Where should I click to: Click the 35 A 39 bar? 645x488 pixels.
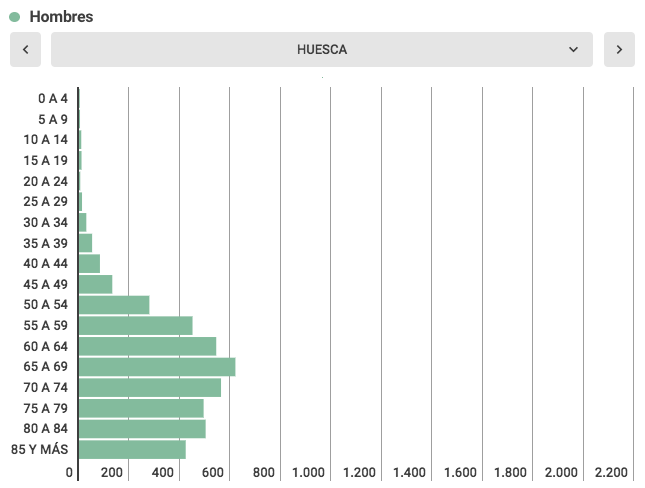(x=85, y=243)
